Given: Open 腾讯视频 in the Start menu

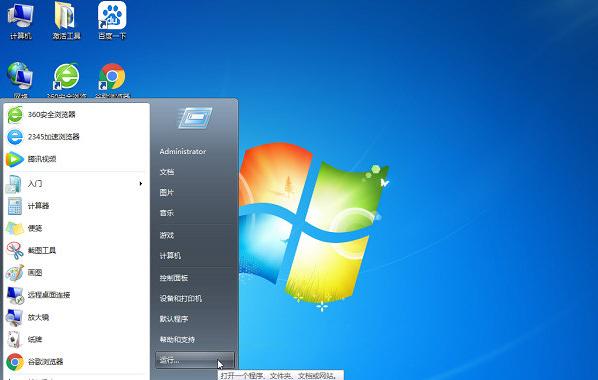Looking at the screenshot, I should pyautogui.click(x=76, y=159).
